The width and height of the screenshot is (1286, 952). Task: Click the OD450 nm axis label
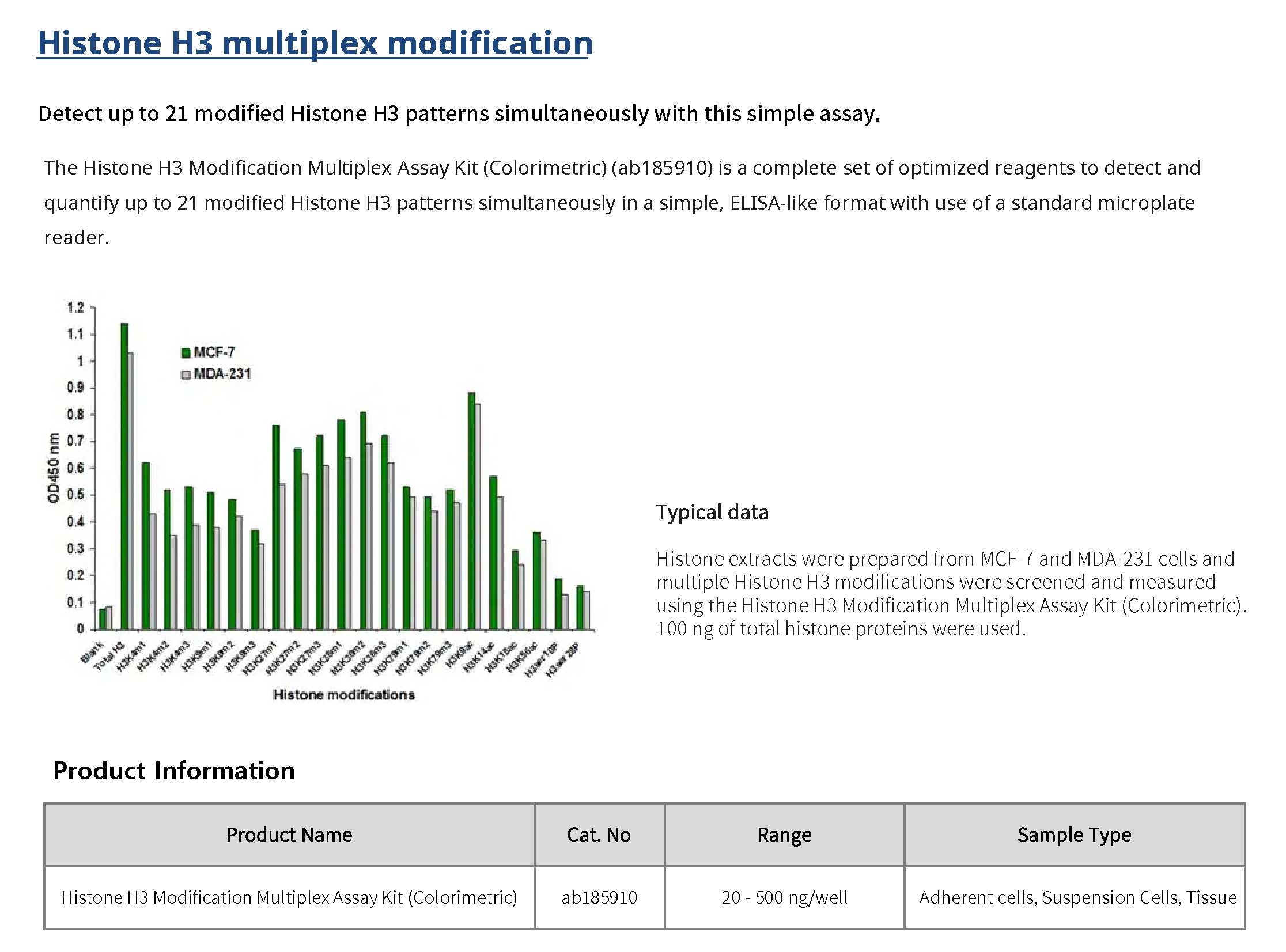click(x=54, y=468)
